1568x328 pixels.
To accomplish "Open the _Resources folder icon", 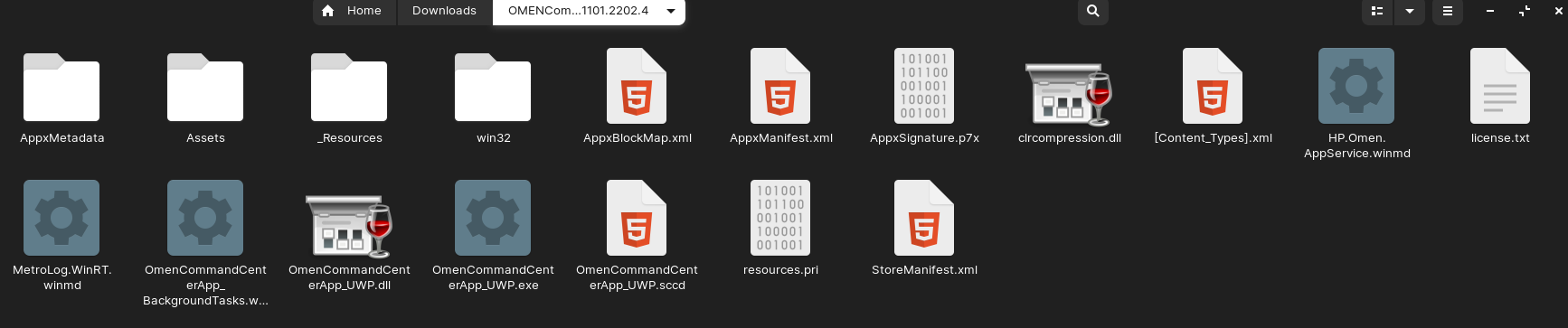I will (349, 87).
